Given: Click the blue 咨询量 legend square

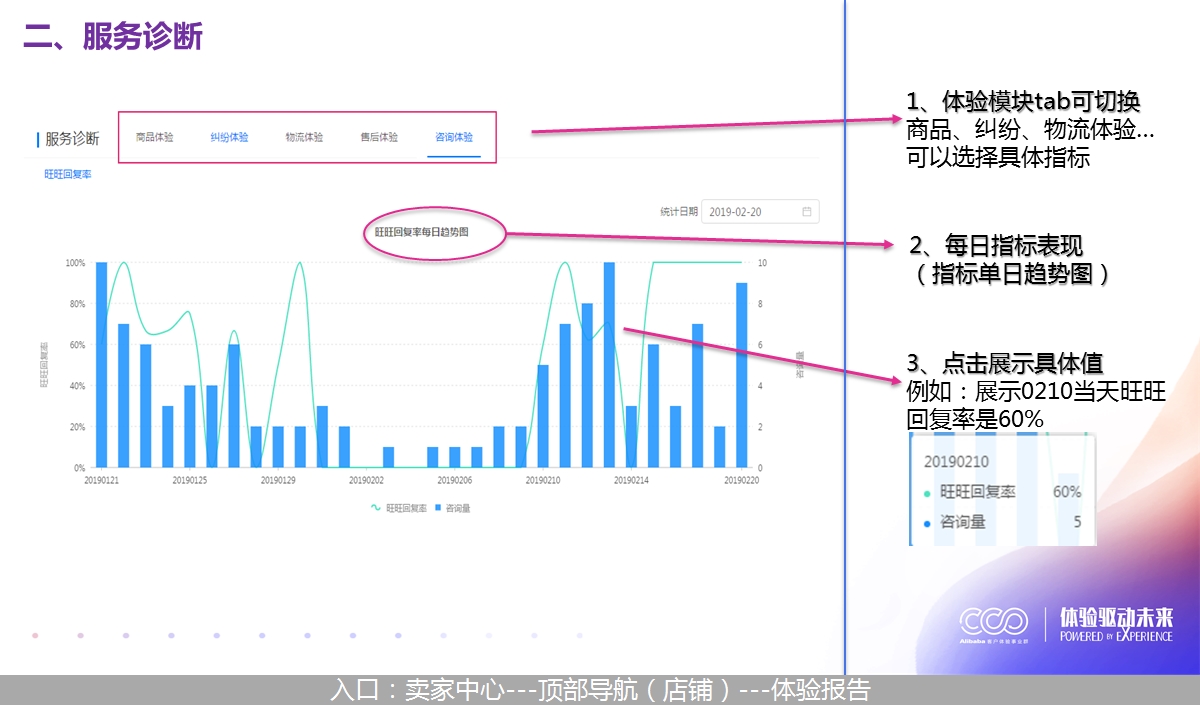Looking at the screenshot, I should coord(437,508).
